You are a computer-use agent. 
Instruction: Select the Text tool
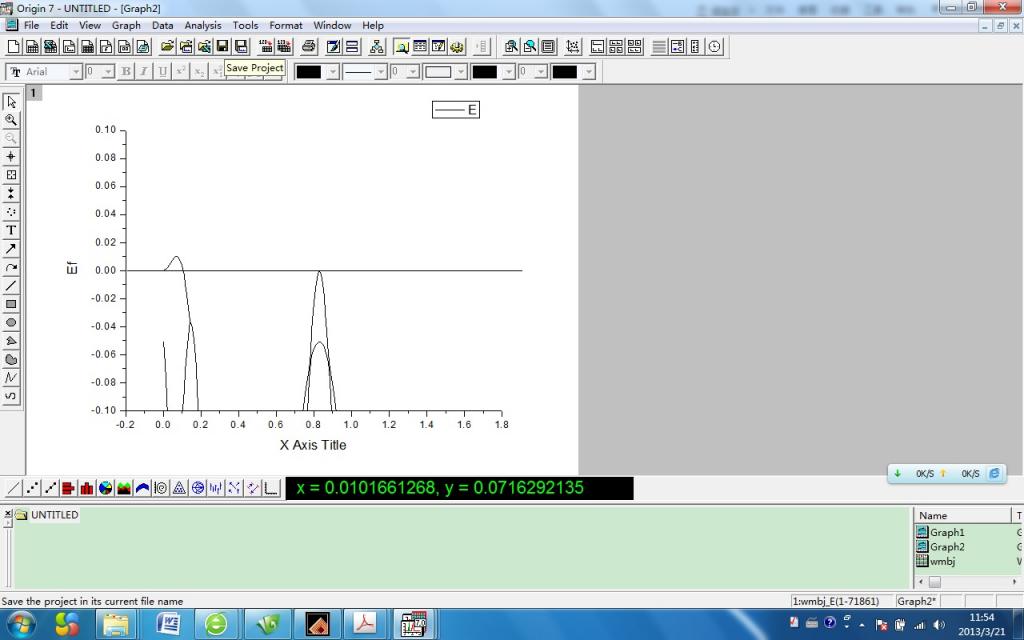point(11,231)
